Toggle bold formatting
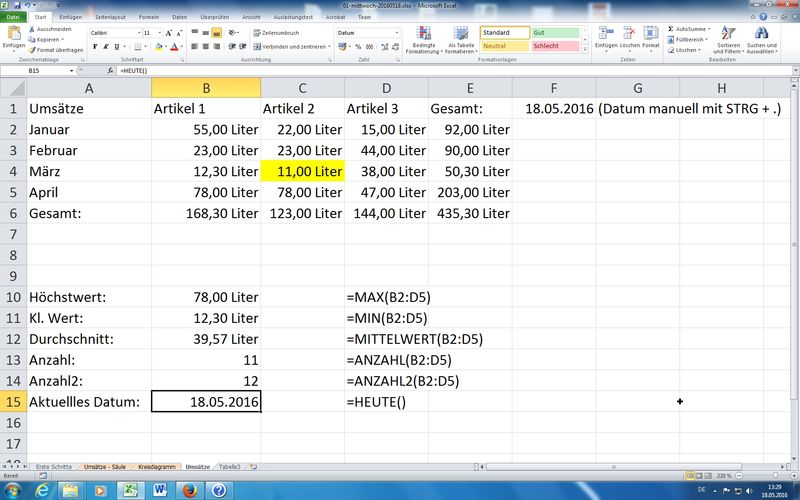Image resolution: width=800 pixels, height=500 pixels. [x=94, y=46]
